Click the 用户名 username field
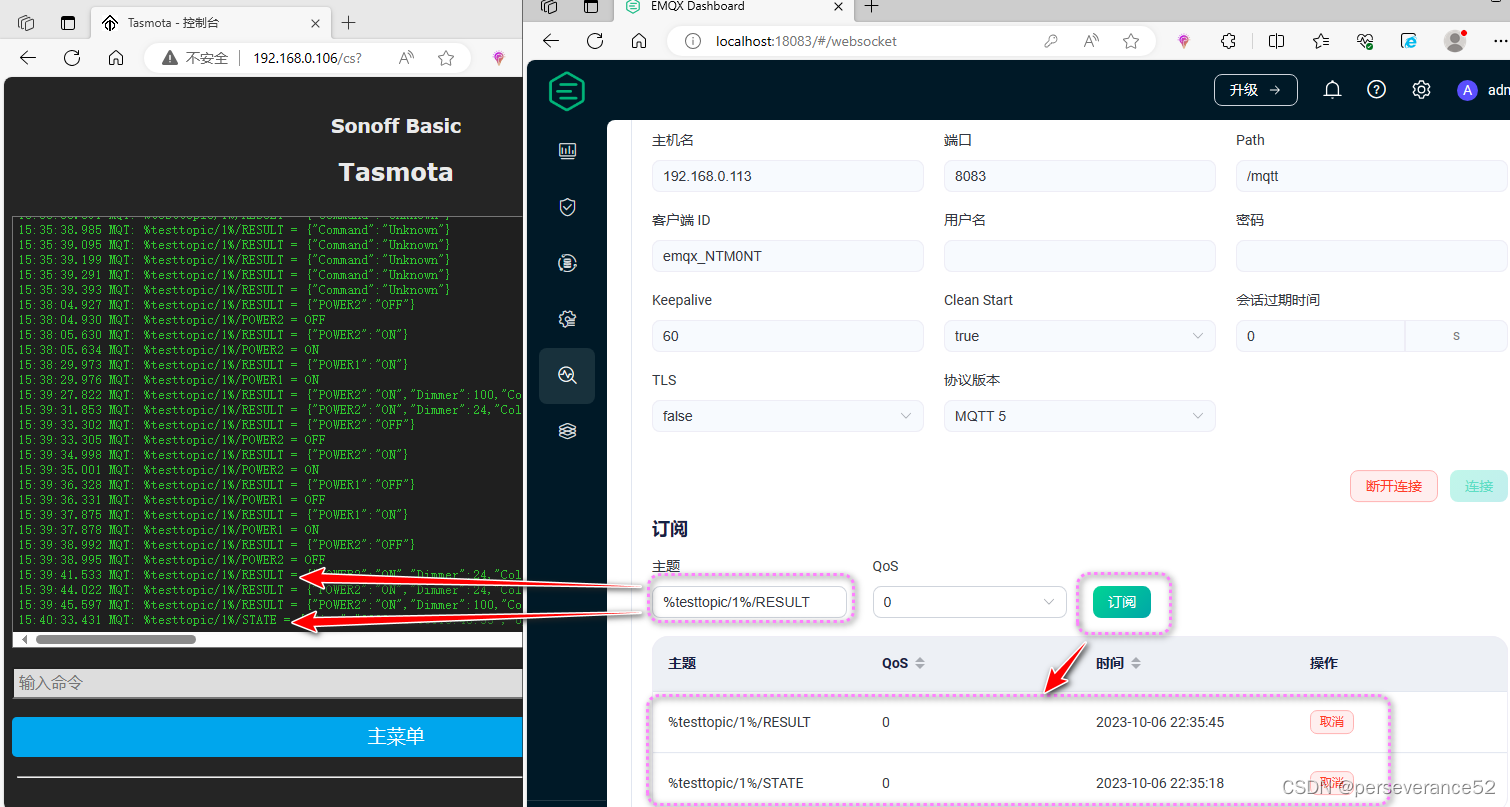1510x807 pixels. point(1079,256)
